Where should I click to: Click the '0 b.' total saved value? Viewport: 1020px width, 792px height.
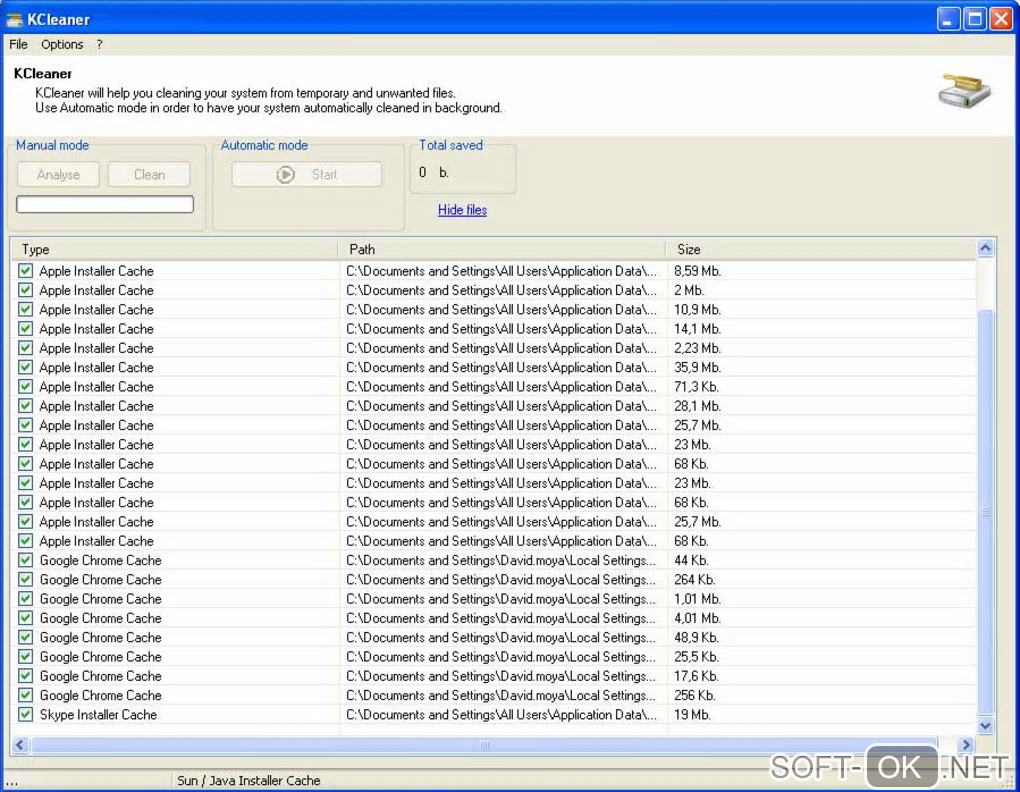pos(434,172)
